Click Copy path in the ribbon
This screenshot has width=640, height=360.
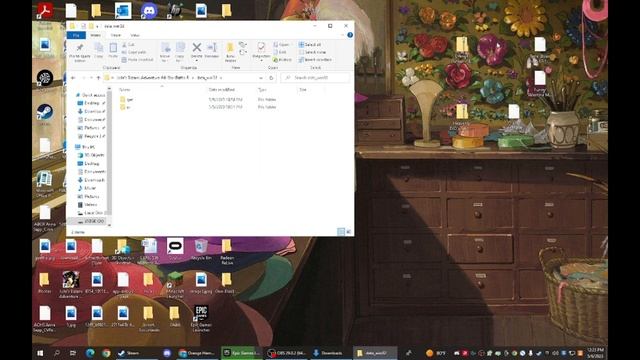[x=134, y=52]
